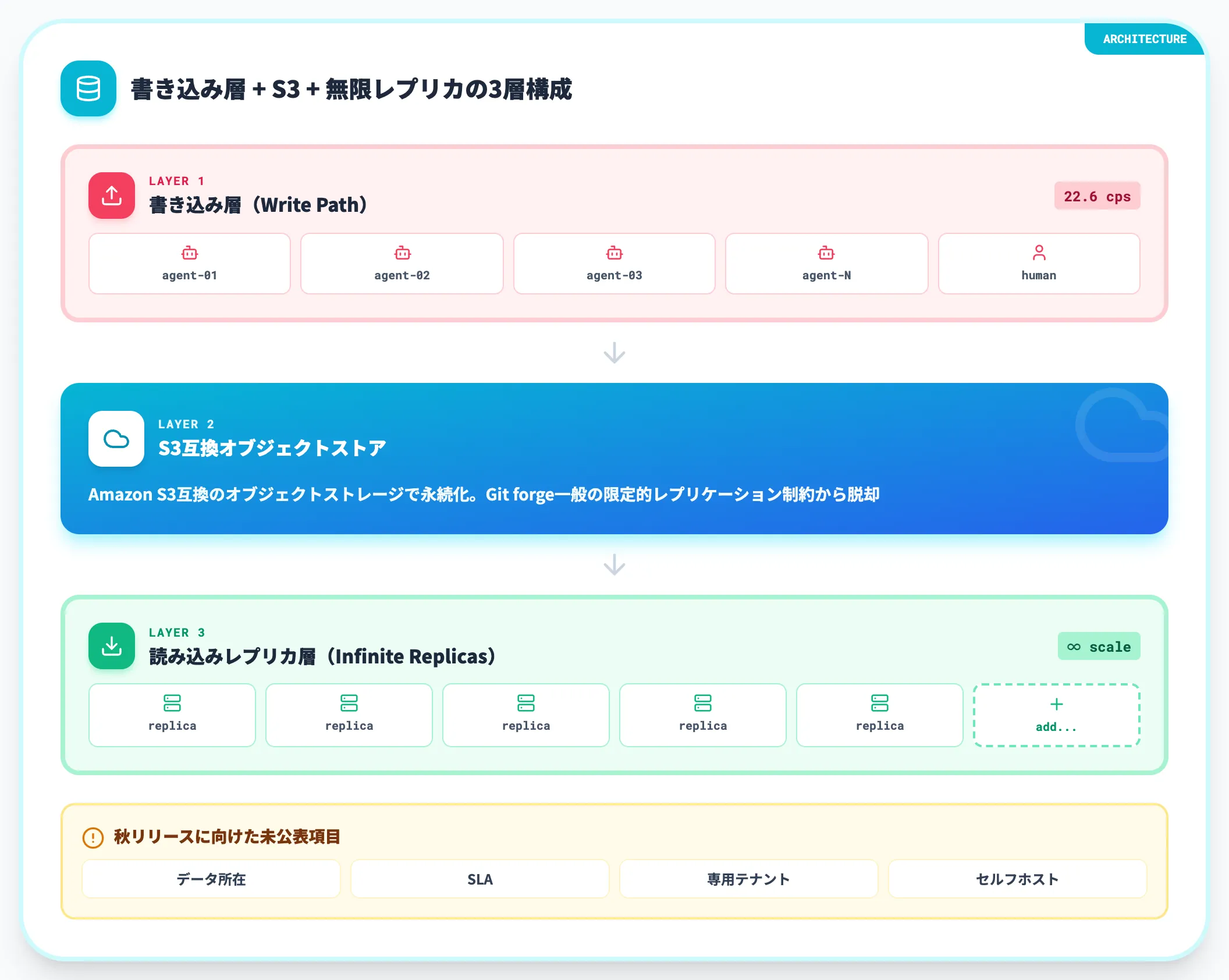Click the データ所在 chip
Viewport: 1229px width, 980px height.
[211, 879]
